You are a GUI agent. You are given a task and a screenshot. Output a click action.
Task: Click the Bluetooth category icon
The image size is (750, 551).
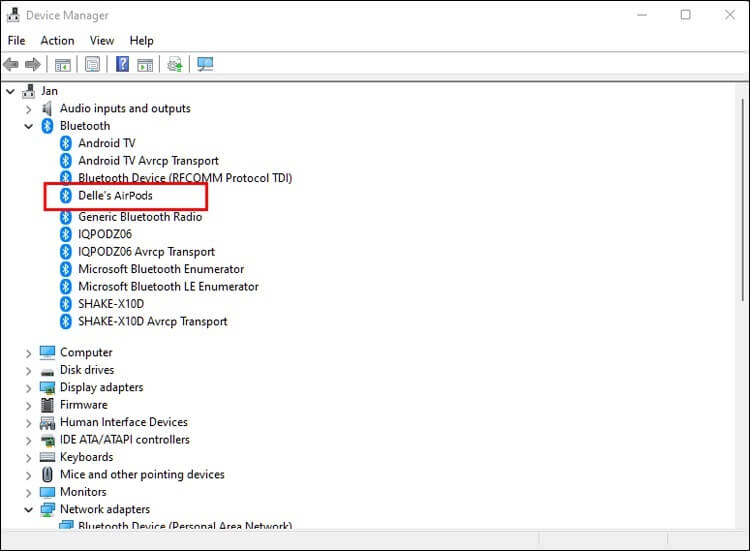(x=47, y=126)
